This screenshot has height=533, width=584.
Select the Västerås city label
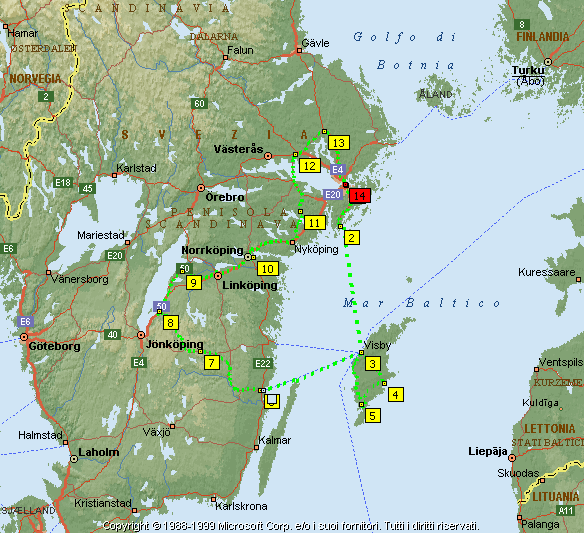click(238, 149)
